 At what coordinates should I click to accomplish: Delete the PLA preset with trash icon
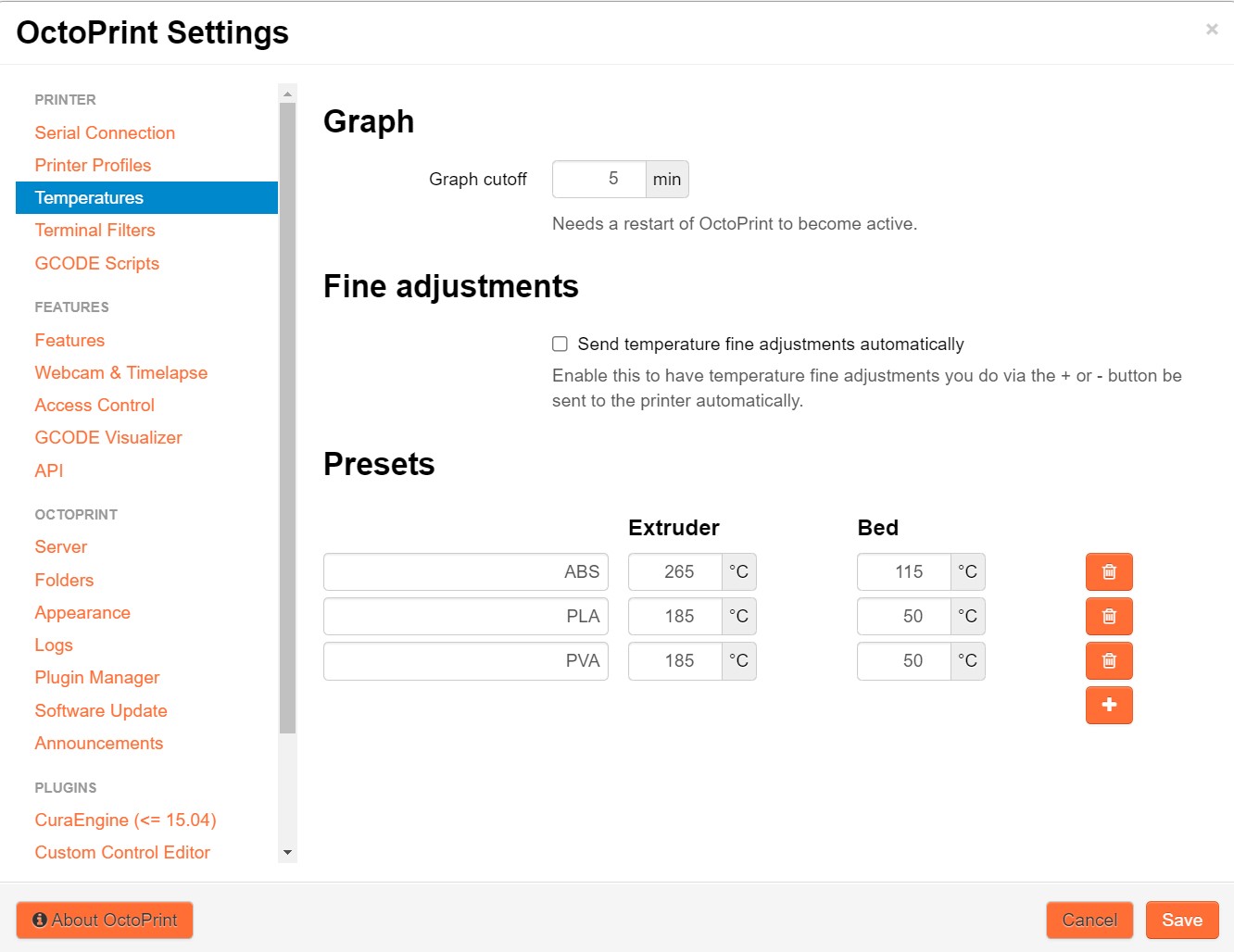pos(1109,617)
